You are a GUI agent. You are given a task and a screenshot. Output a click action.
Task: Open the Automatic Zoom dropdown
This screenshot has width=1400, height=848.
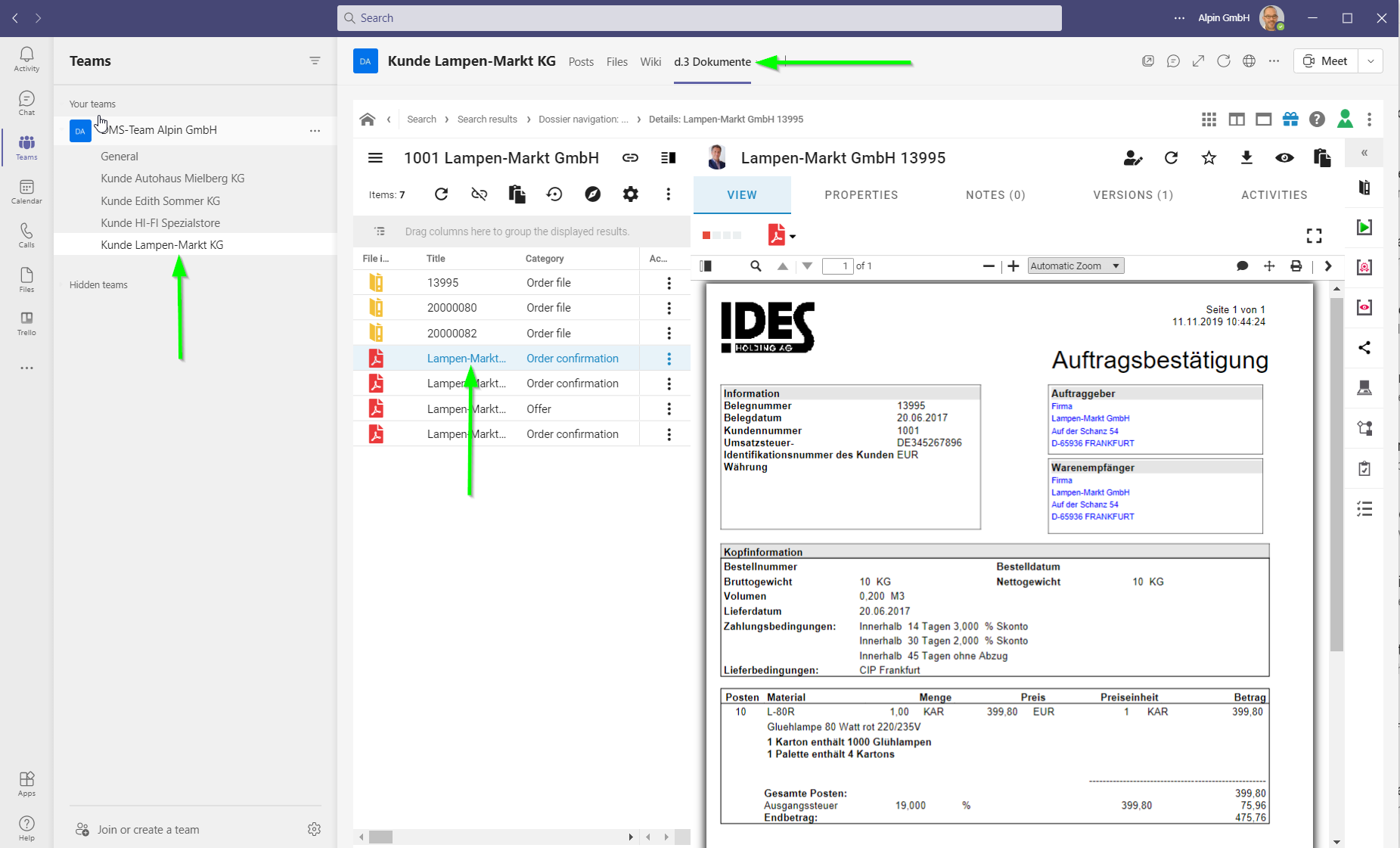1076,266
